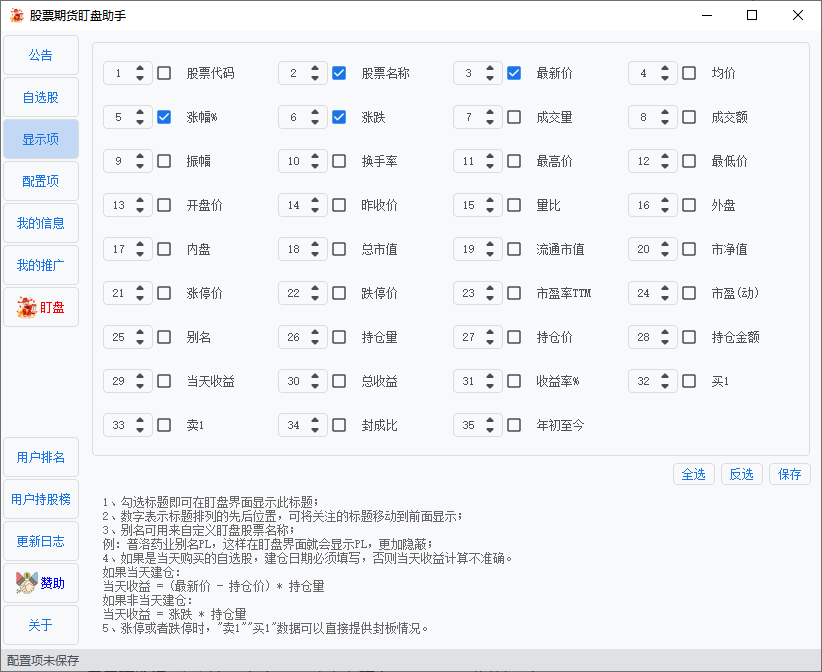Increase the 股票代码 order spinner
This screenshot has height=672, width=822.
[140, 68]
